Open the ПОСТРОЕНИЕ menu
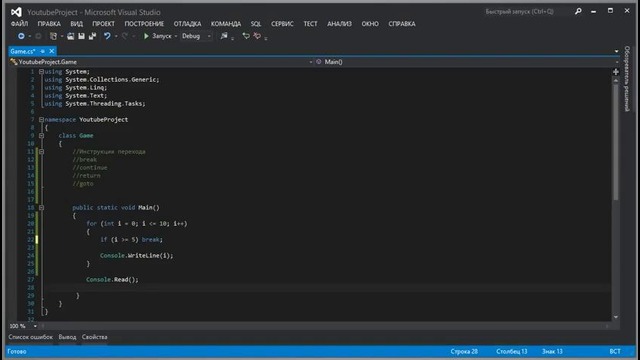Image resolution: width=640 pixels, height=360 pixels. 144,24
